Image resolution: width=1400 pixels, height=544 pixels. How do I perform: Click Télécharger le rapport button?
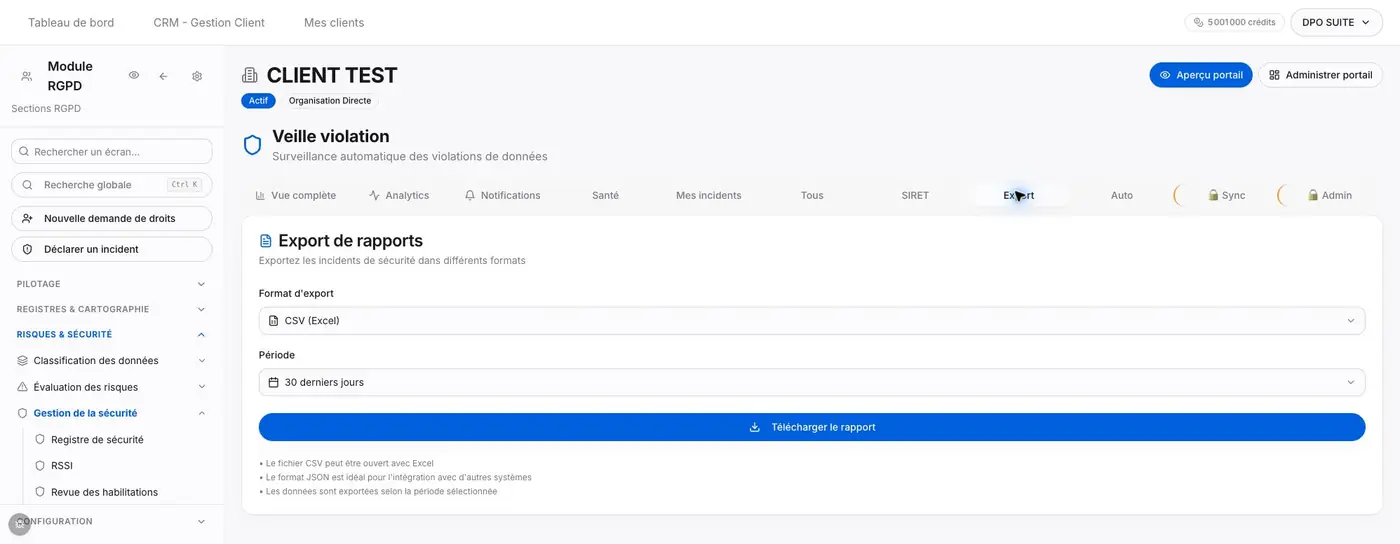click(812, 427)
